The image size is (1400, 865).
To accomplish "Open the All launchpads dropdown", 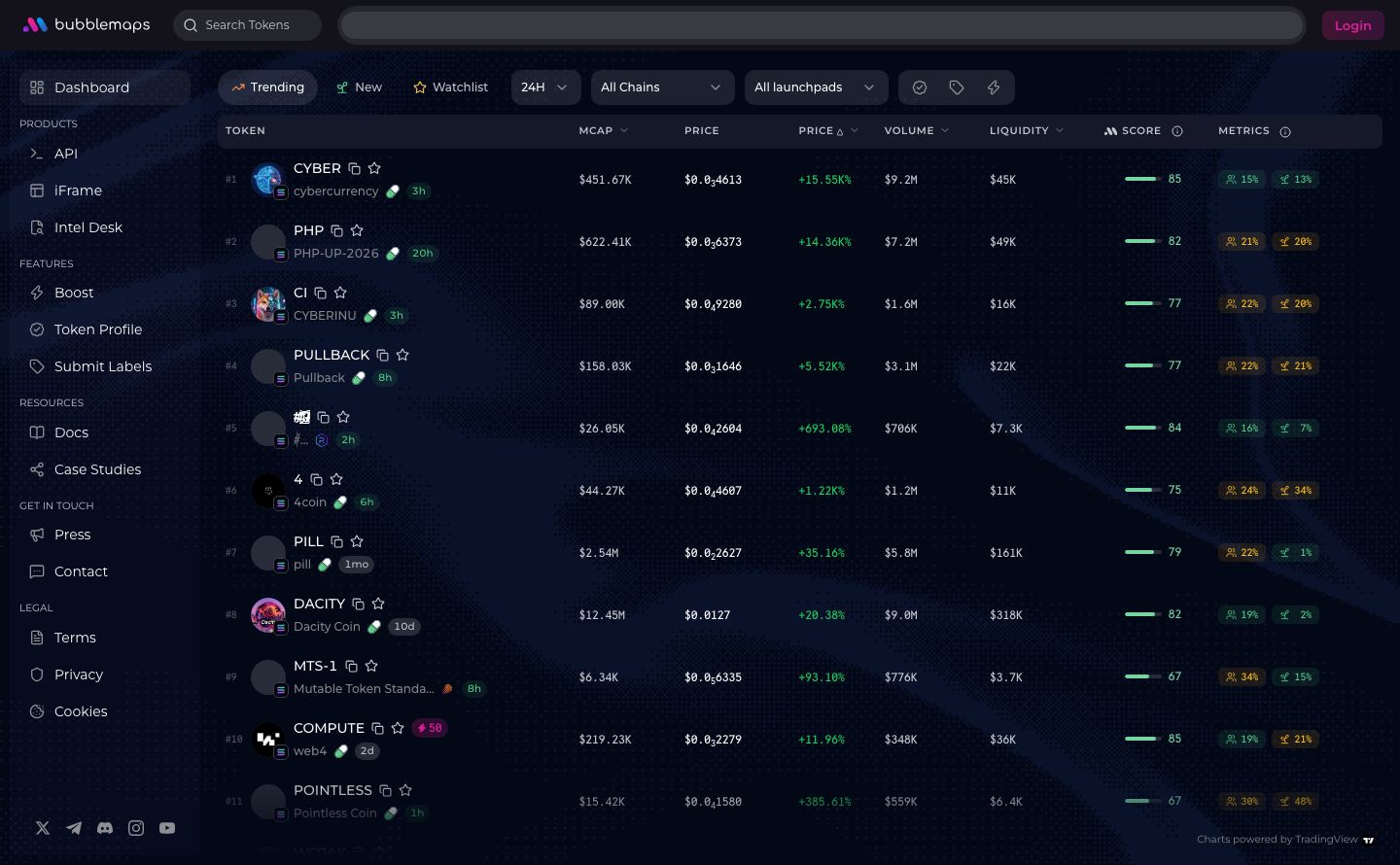I will (816, 87).
